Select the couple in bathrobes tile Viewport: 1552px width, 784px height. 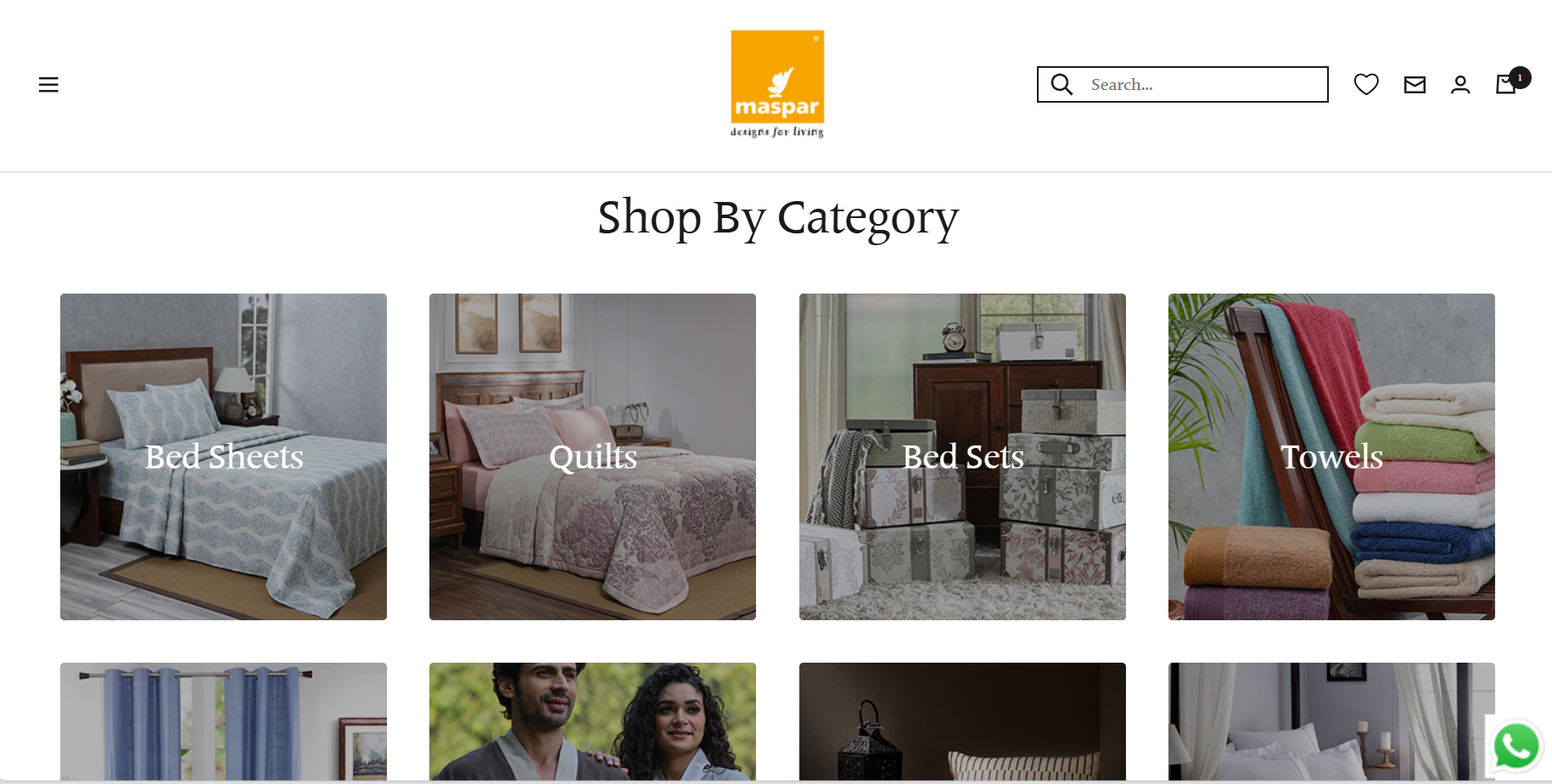(x=592, y=722)
